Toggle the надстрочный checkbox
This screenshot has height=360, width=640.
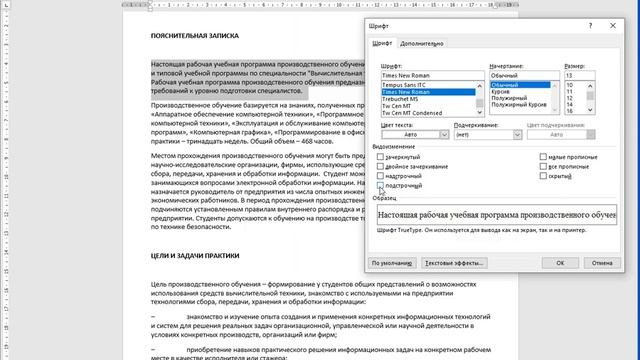click(380, 176)
